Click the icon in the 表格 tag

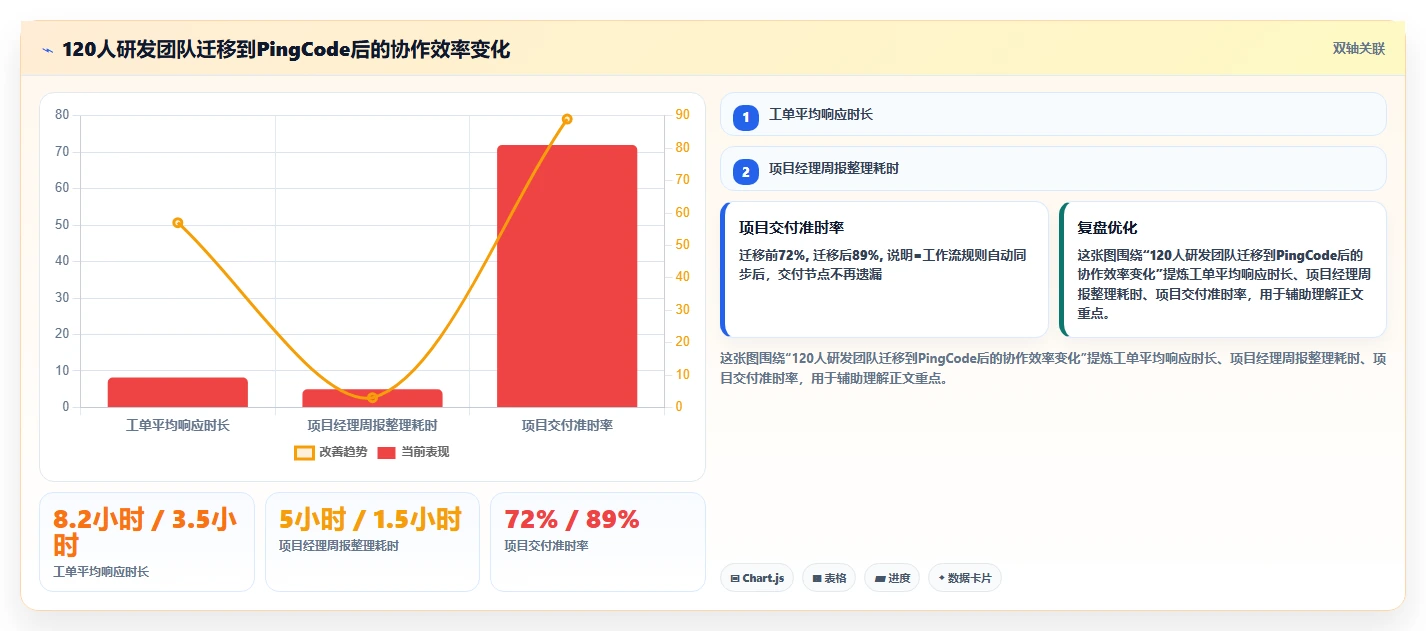point(817,578)
